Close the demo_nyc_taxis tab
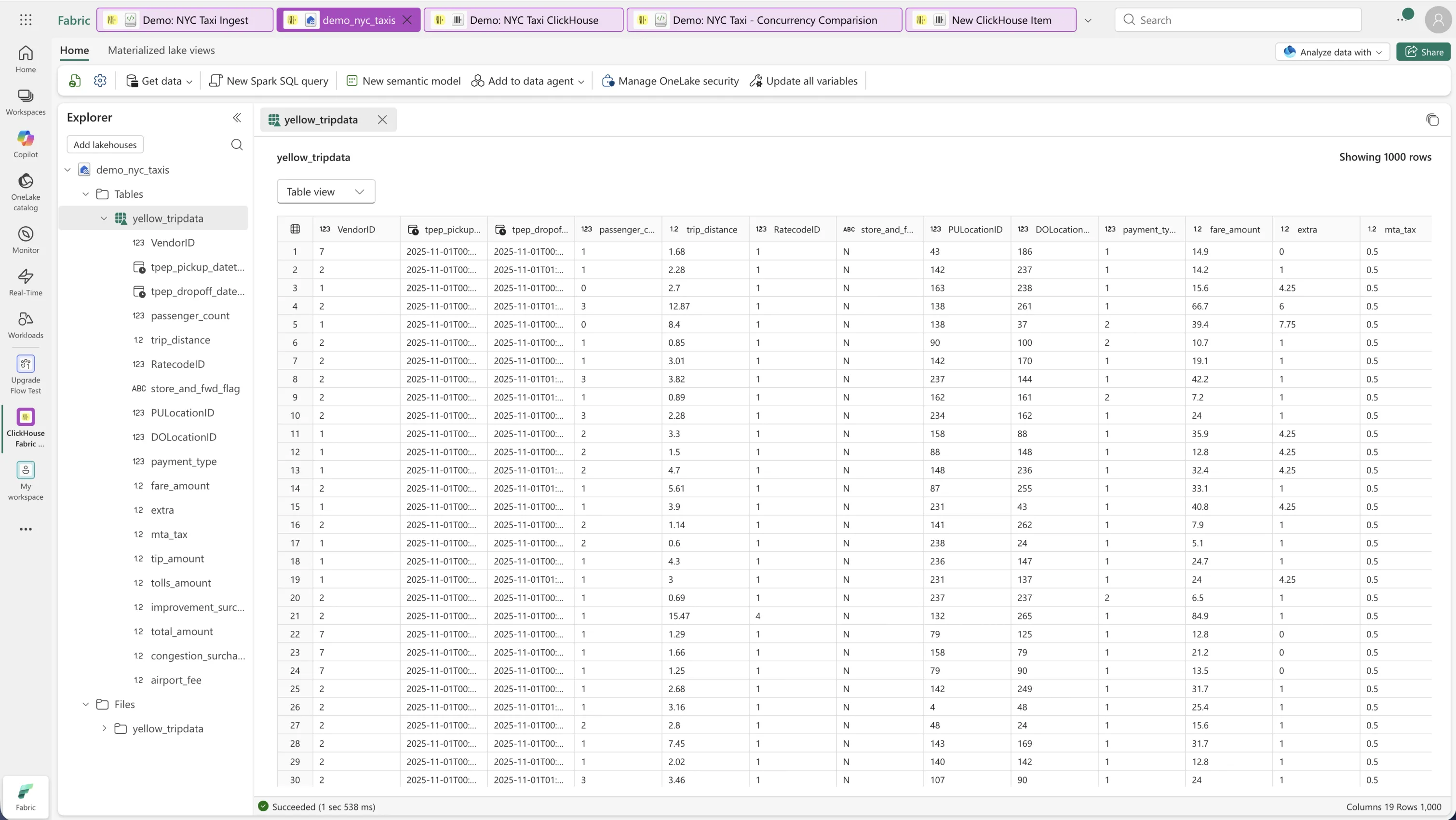Image resolution: width=1456 pixels, height=820 pixels. coord(407,20)
